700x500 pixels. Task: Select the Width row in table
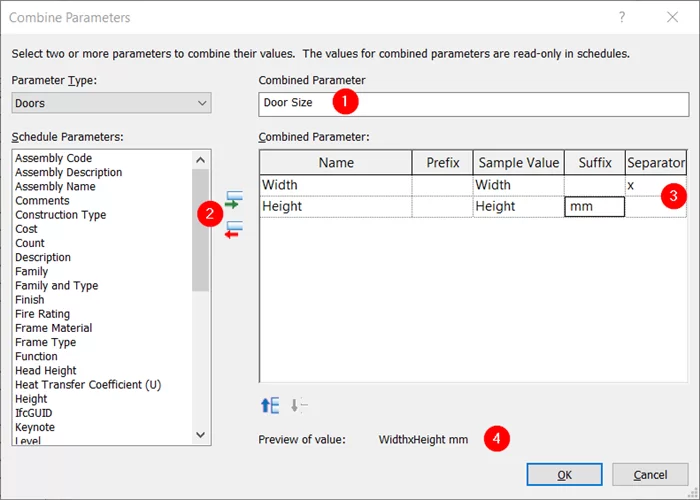point(335,185)
